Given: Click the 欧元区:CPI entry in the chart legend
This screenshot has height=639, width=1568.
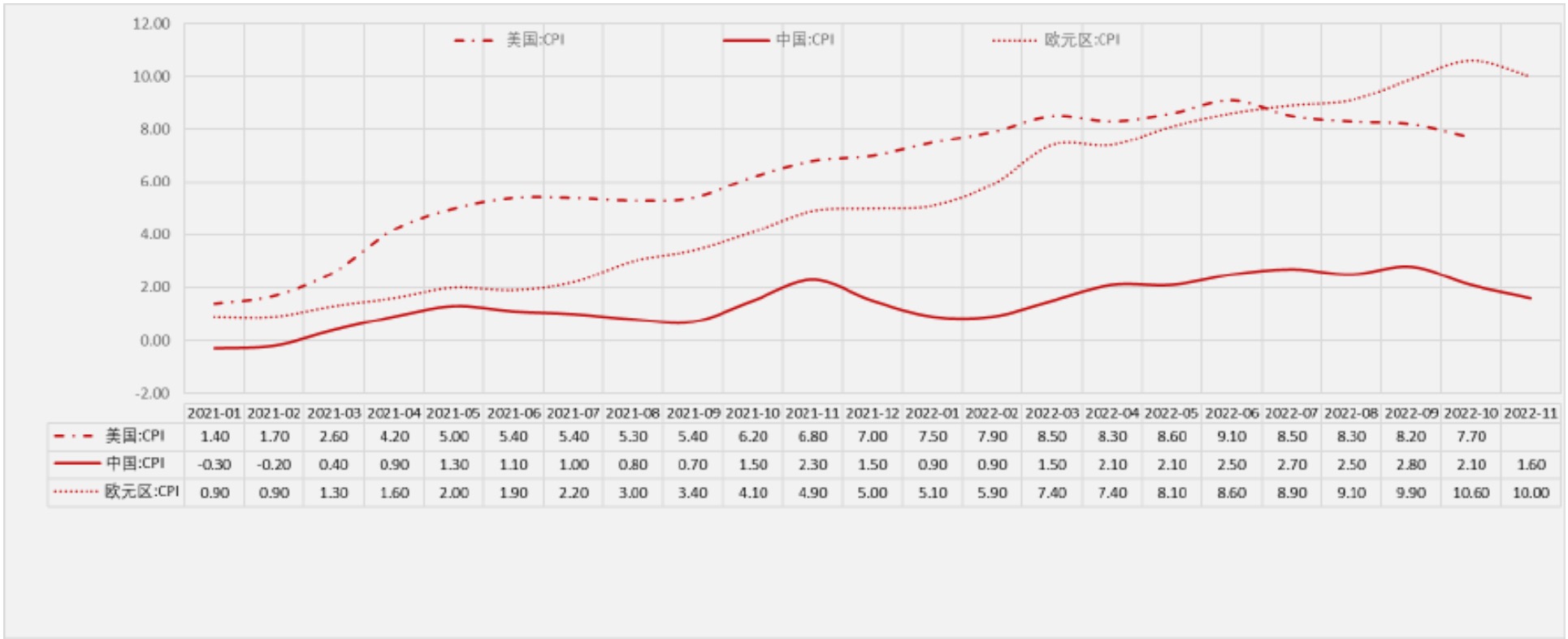Looking at the screenshot, I should pos(1056,40).
